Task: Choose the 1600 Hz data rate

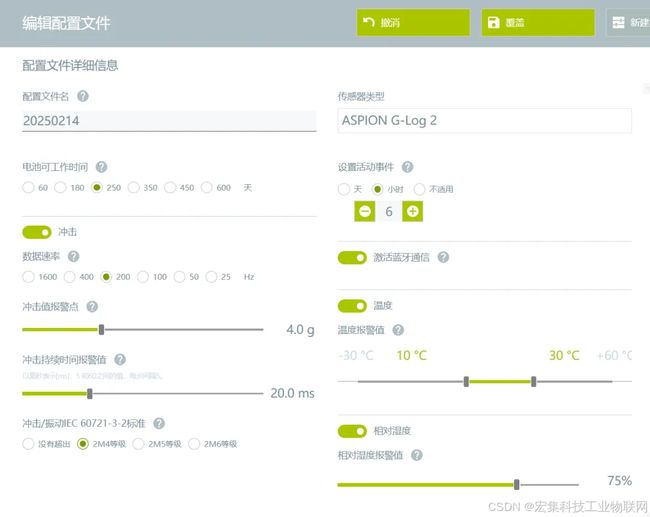Action: point(28,277)
